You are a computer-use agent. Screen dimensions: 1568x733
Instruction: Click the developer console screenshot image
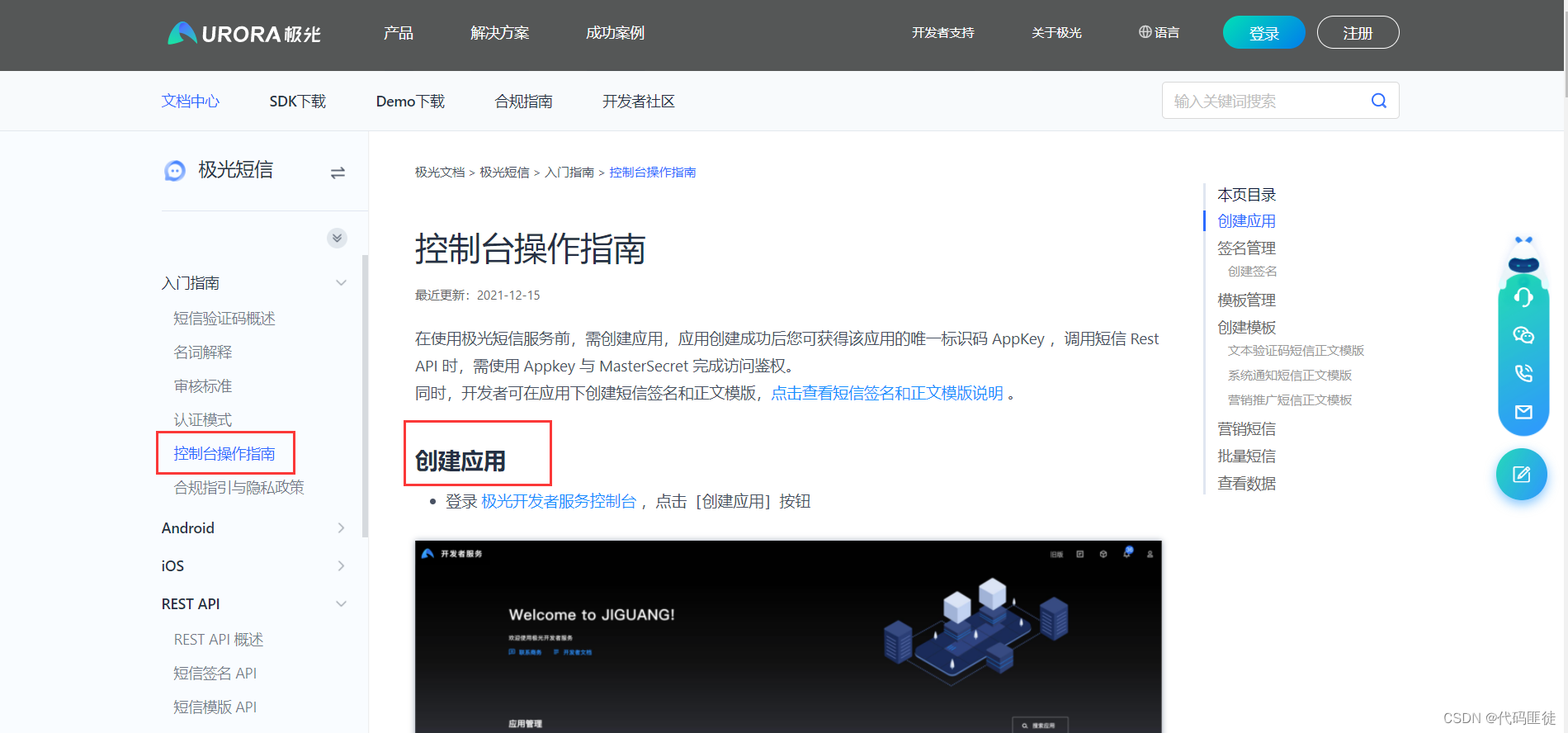click(x=788, y=636)
